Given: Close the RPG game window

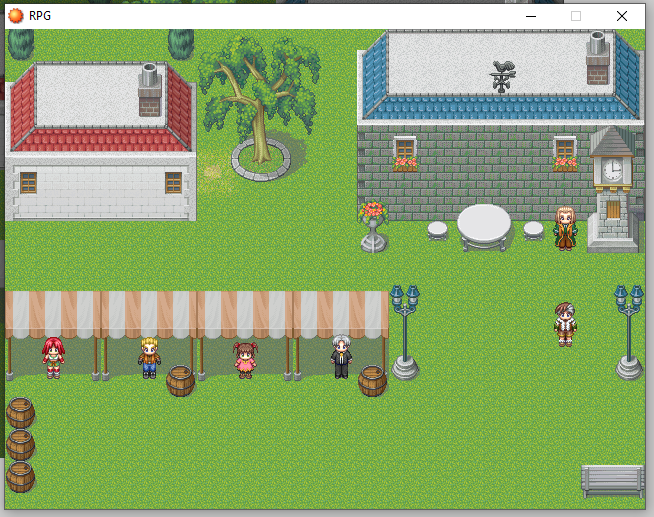Looking at the screenshot, I should pos(621,16).
